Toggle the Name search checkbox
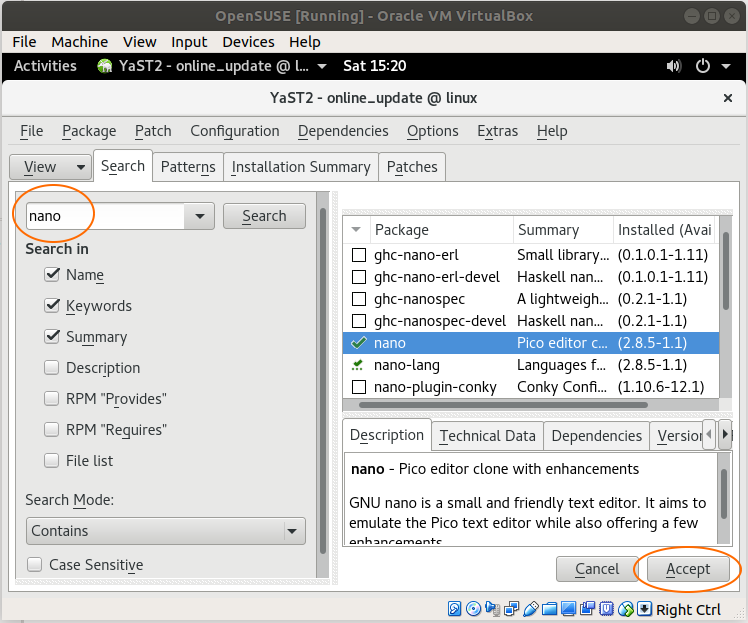Viewport: 748px width, 623px height. tap(52, 274)
